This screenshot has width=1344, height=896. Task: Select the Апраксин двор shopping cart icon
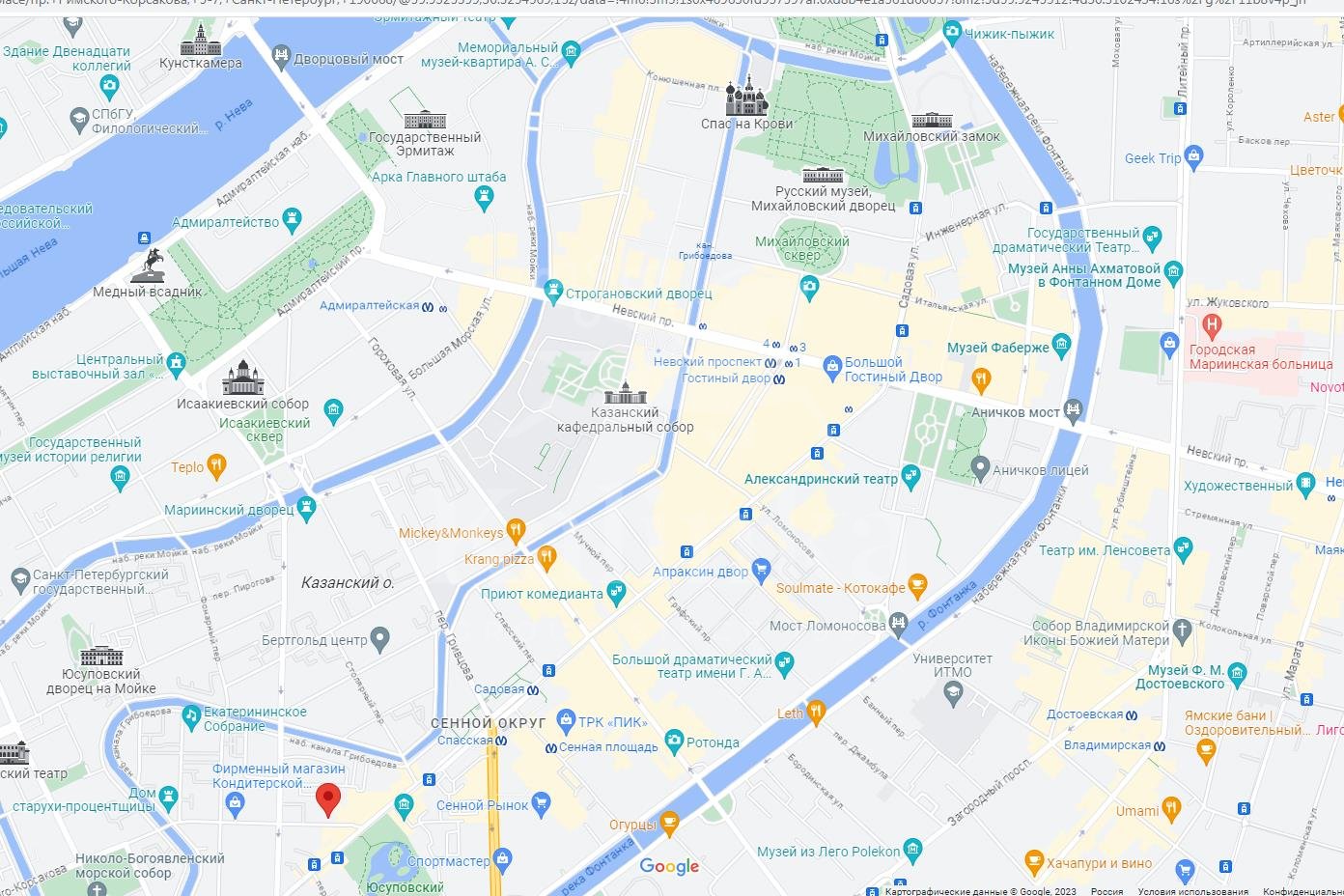761,569
